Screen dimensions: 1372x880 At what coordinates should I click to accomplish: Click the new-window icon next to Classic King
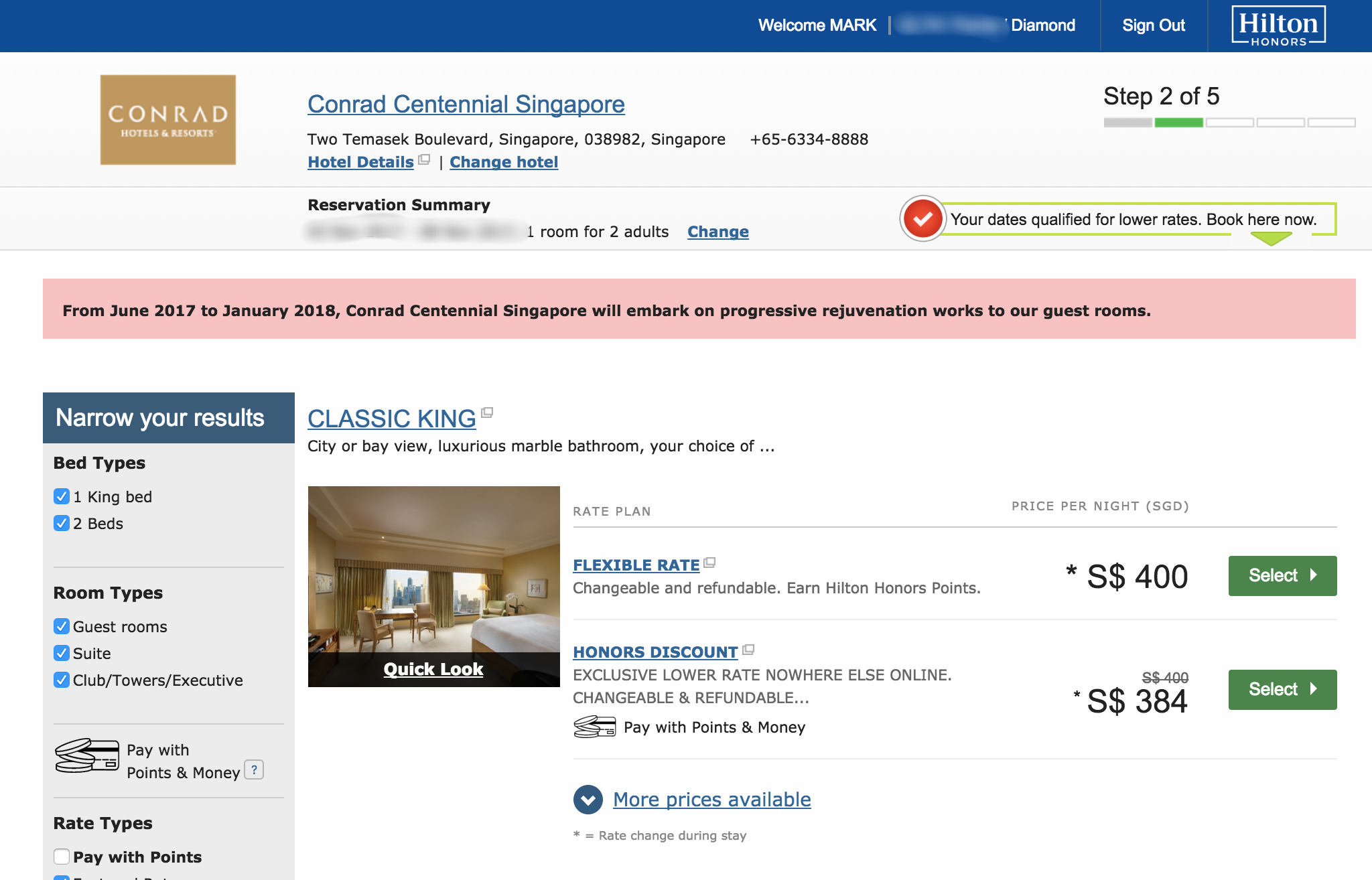(x=487, y=413)
